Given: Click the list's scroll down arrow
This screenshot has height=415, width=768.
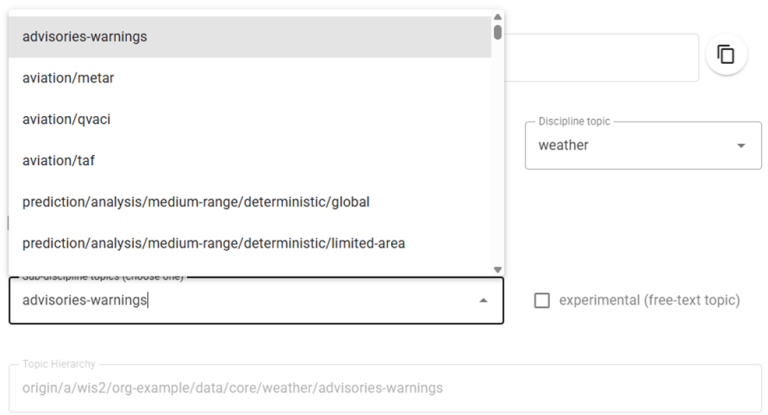Looking at the screenshot, I should tap(498, 269).
